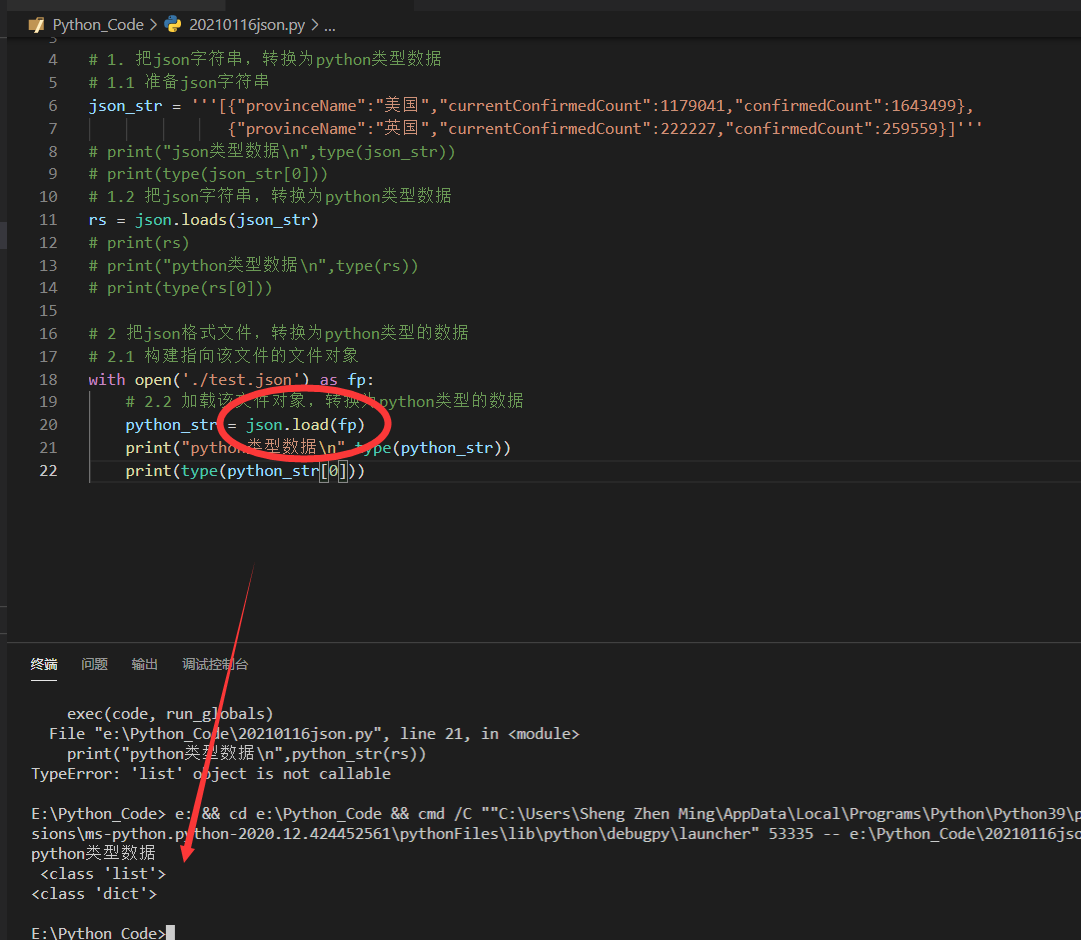This screenshot has width=1081, height=940.
Task: Click comment "# 2.1 构建指向该文件的文件对象"
Action: (223, 357)
